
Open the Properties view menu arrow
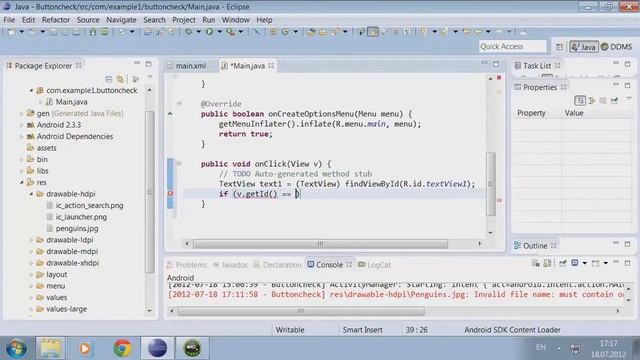click(629, 99)
